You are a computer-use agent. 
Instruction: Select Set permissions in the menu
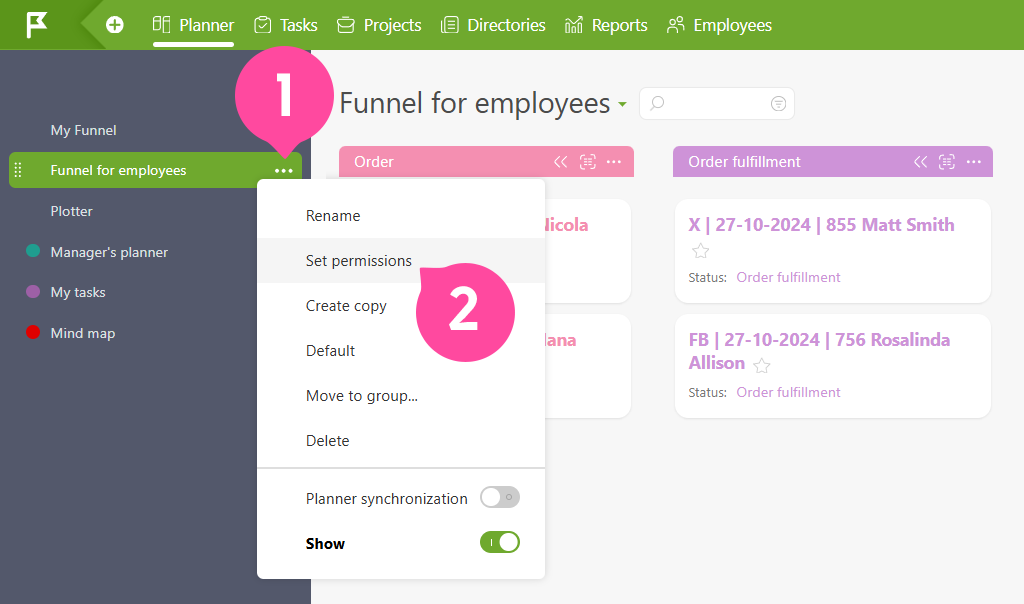point(401,261)
